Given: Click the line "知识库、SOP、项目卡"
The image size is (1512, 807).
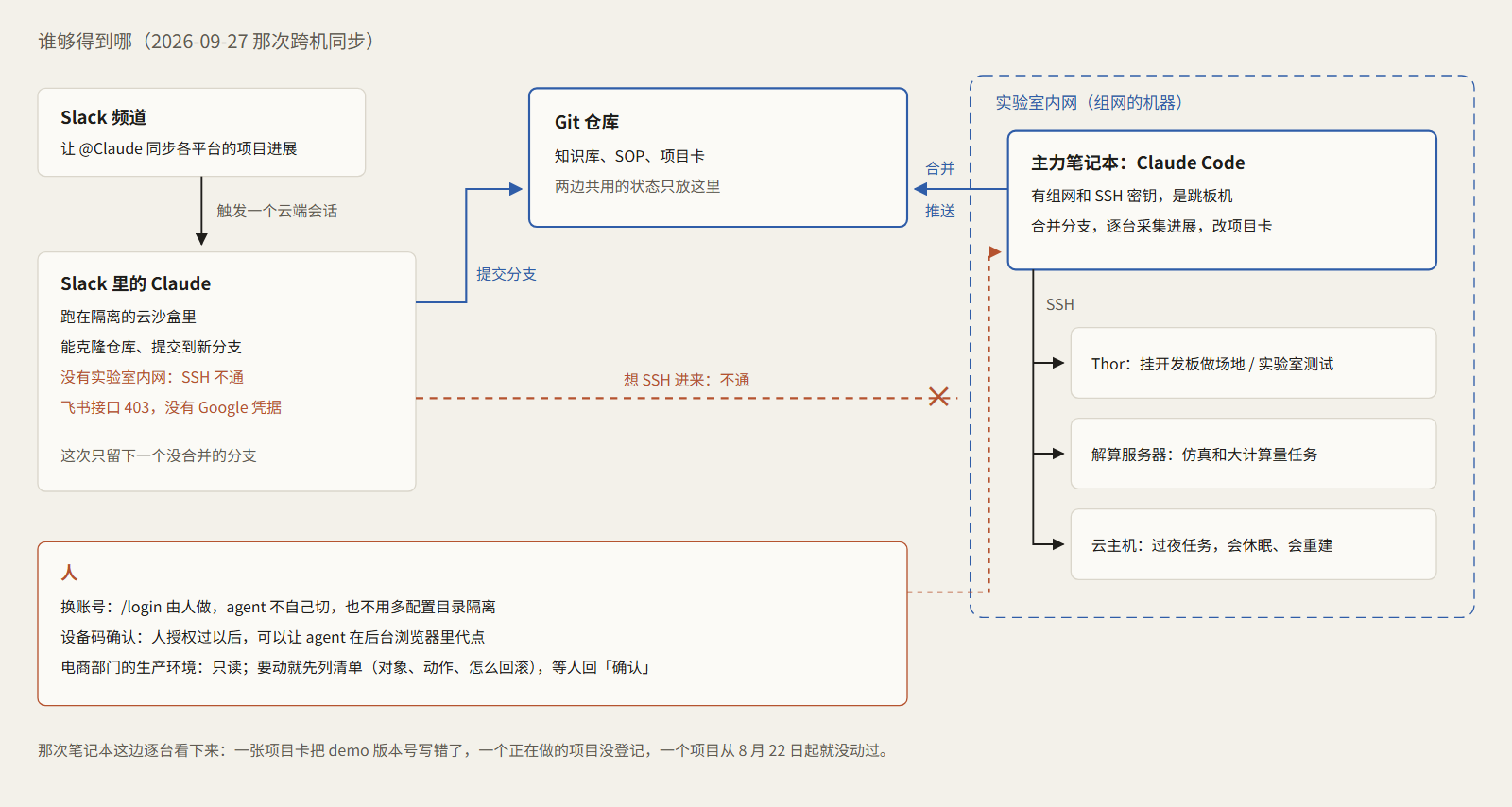Looking at the screenshot, I should coord(629,156).
